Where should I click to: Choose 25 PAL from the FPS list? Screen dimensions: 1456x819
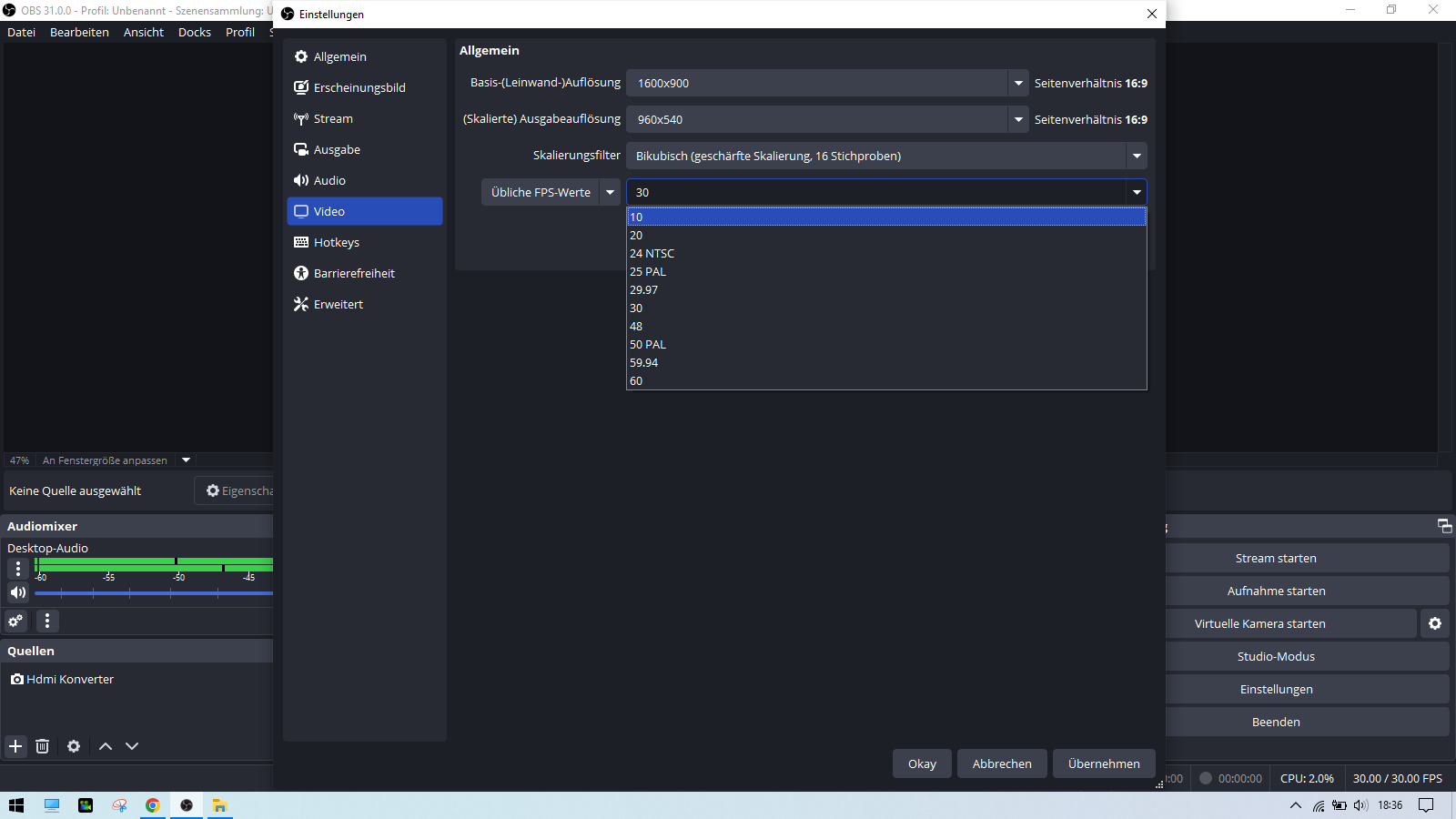pyautogui.click(x=886, y=271)
